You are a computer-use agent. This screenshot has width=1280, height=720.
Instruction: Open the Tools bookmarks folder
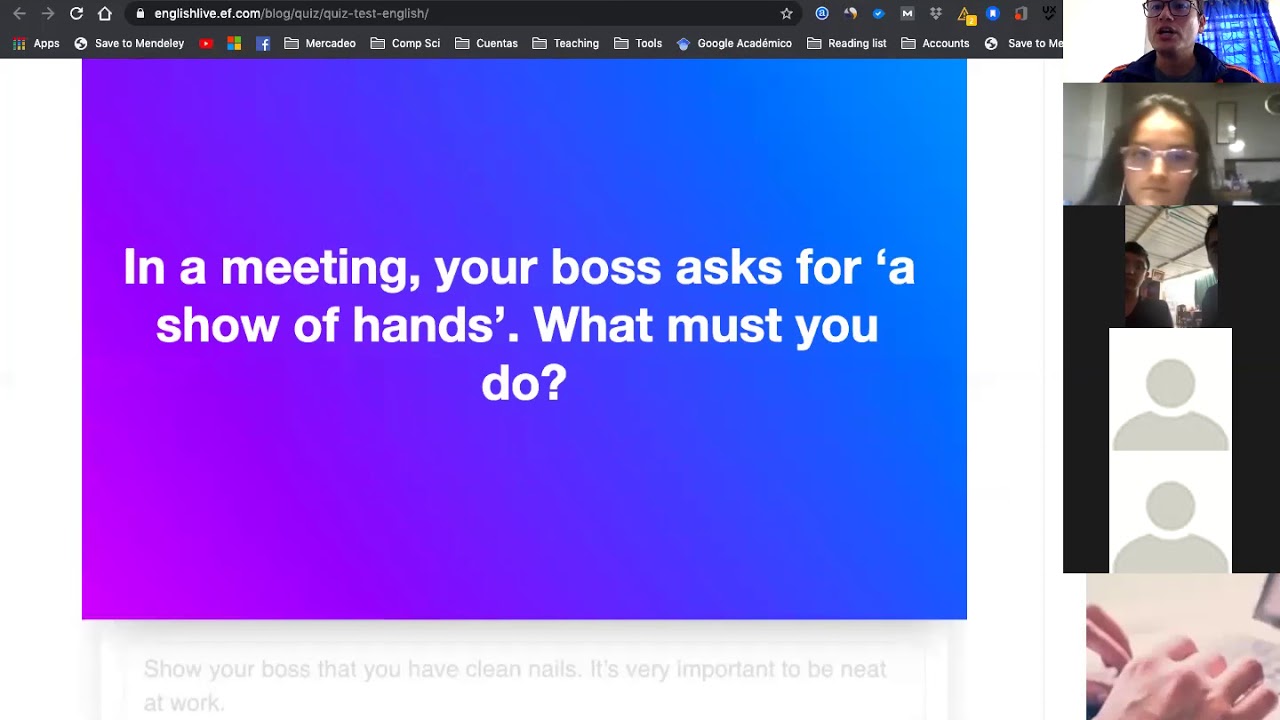[x=638, y=44]
